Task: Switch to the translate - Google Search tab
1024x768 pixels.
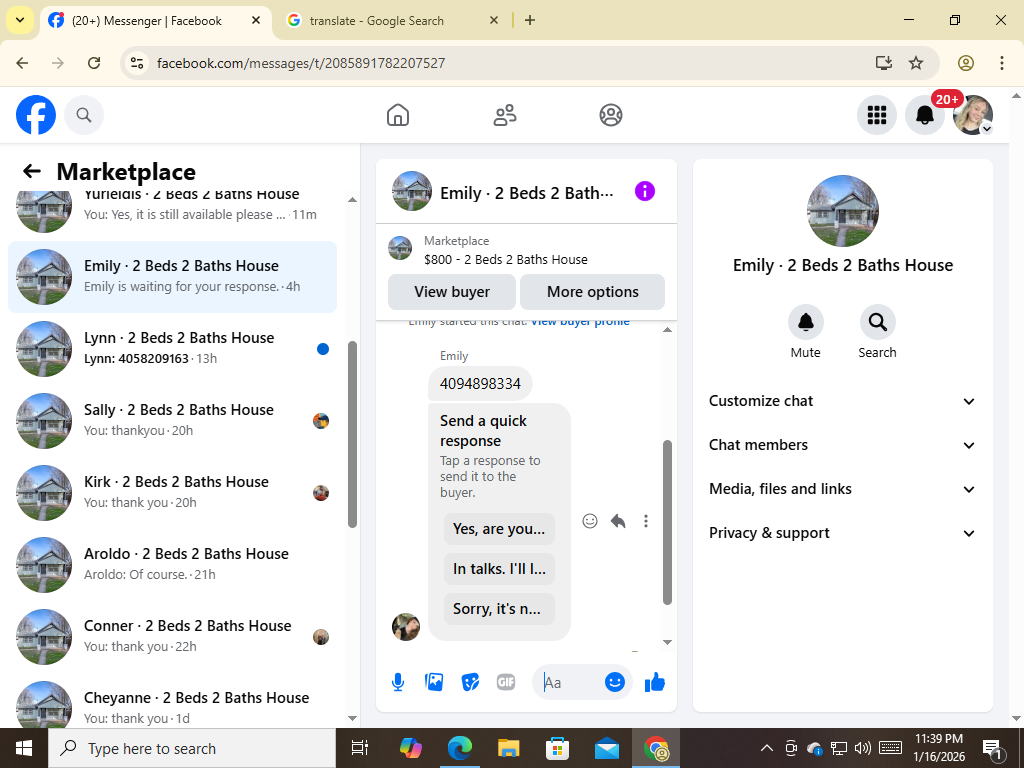Action: click(x=393, y=21)
